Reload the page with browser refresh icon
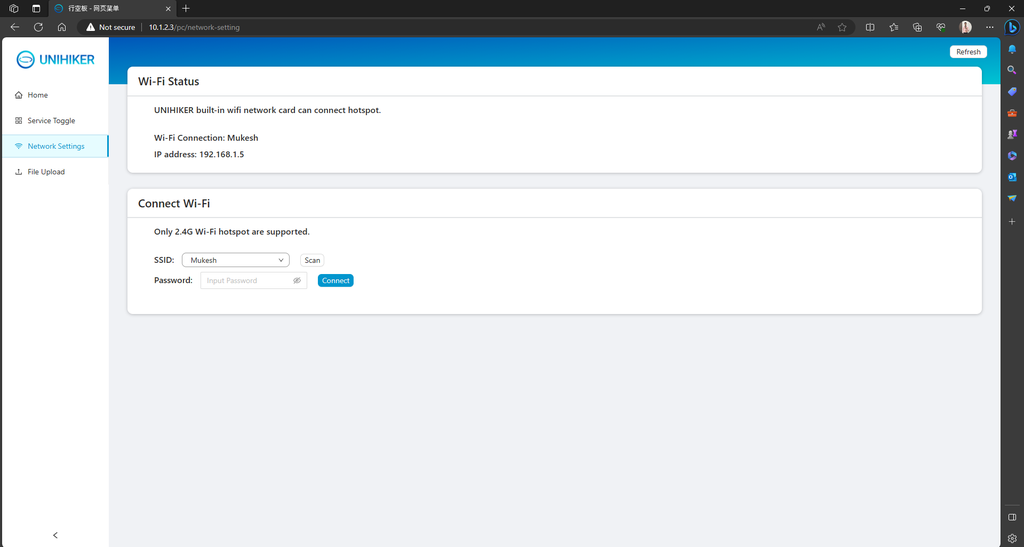The width and height of the screenshot is (1024, 547). point(39,27)
